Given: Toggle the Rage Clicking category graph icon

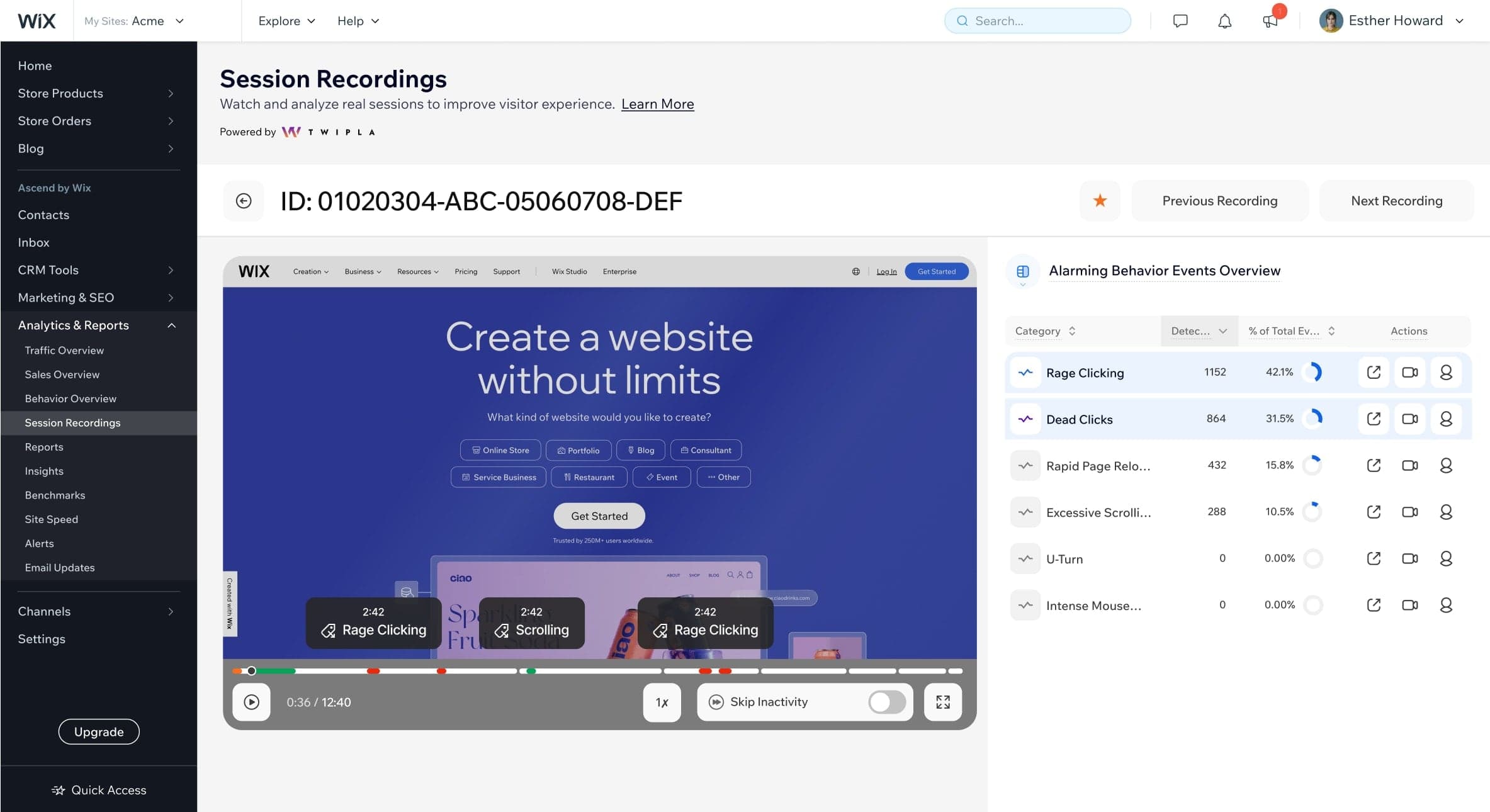Looking at the screenshot, I should tap(1025, 373).
